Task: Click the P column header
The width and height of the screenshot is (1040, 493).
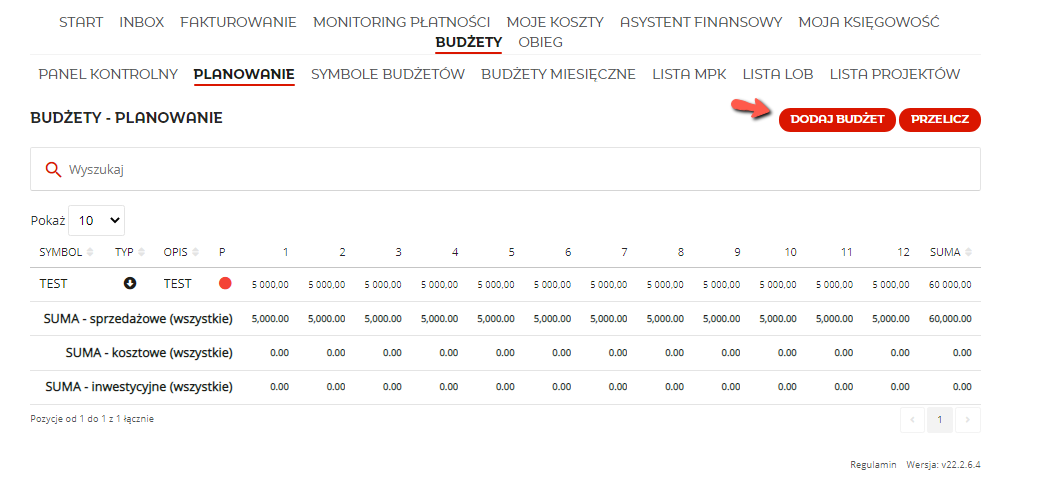Action: pyautogui.click(x=222, y=252)
